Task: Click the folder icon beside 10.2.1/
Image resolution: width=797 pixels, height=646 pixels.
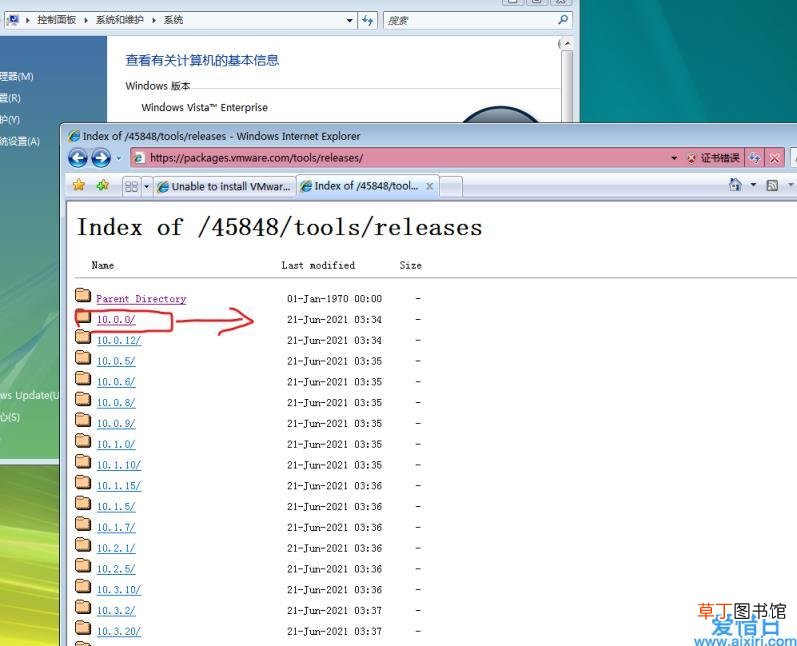Action: pos(83,545)
